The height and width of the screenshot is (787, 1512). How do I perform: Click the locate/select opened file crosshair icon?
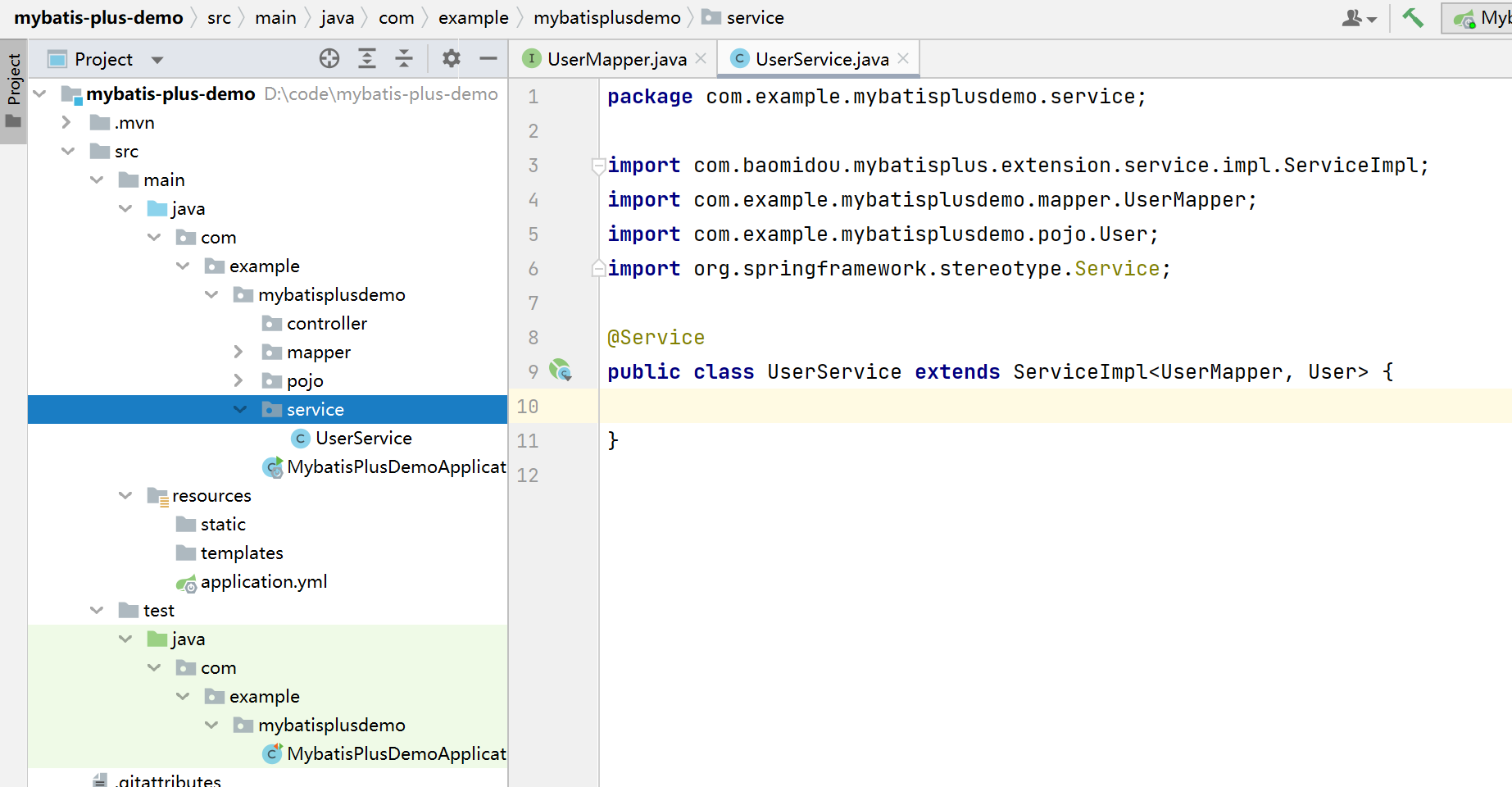coord(329,58)
